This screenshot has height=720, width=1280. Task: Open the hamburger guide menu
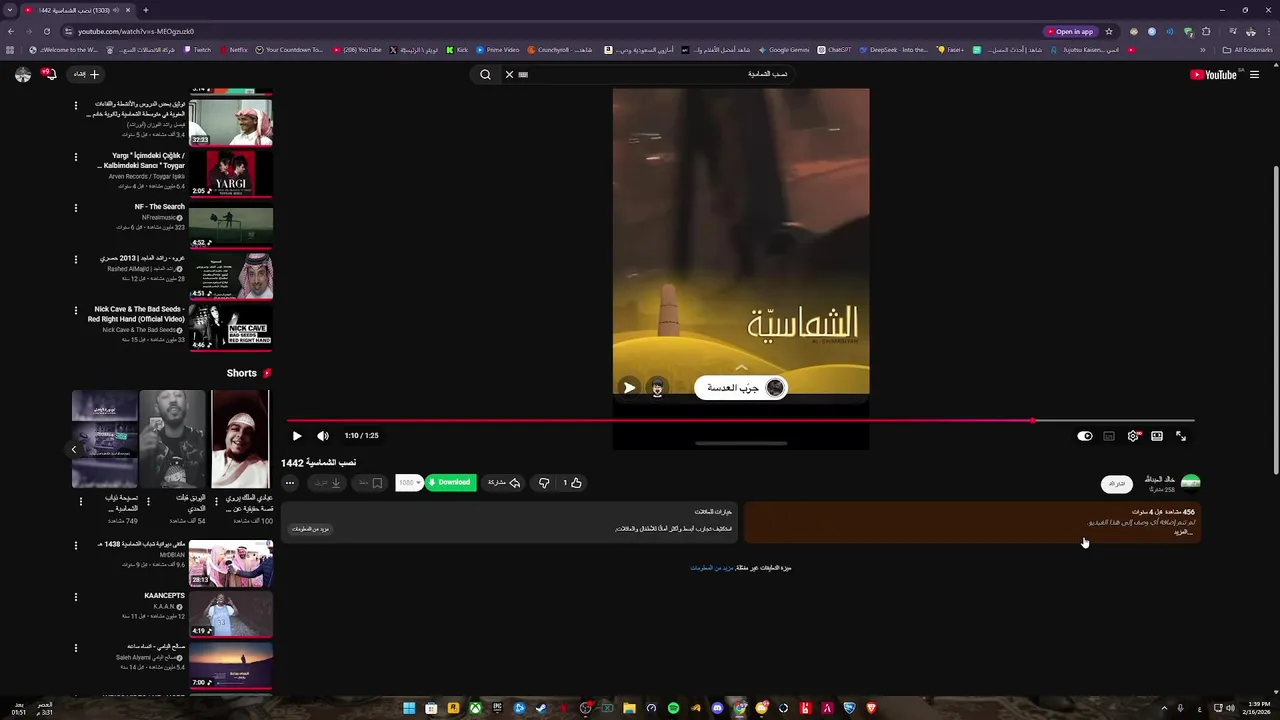point(1254,74)
